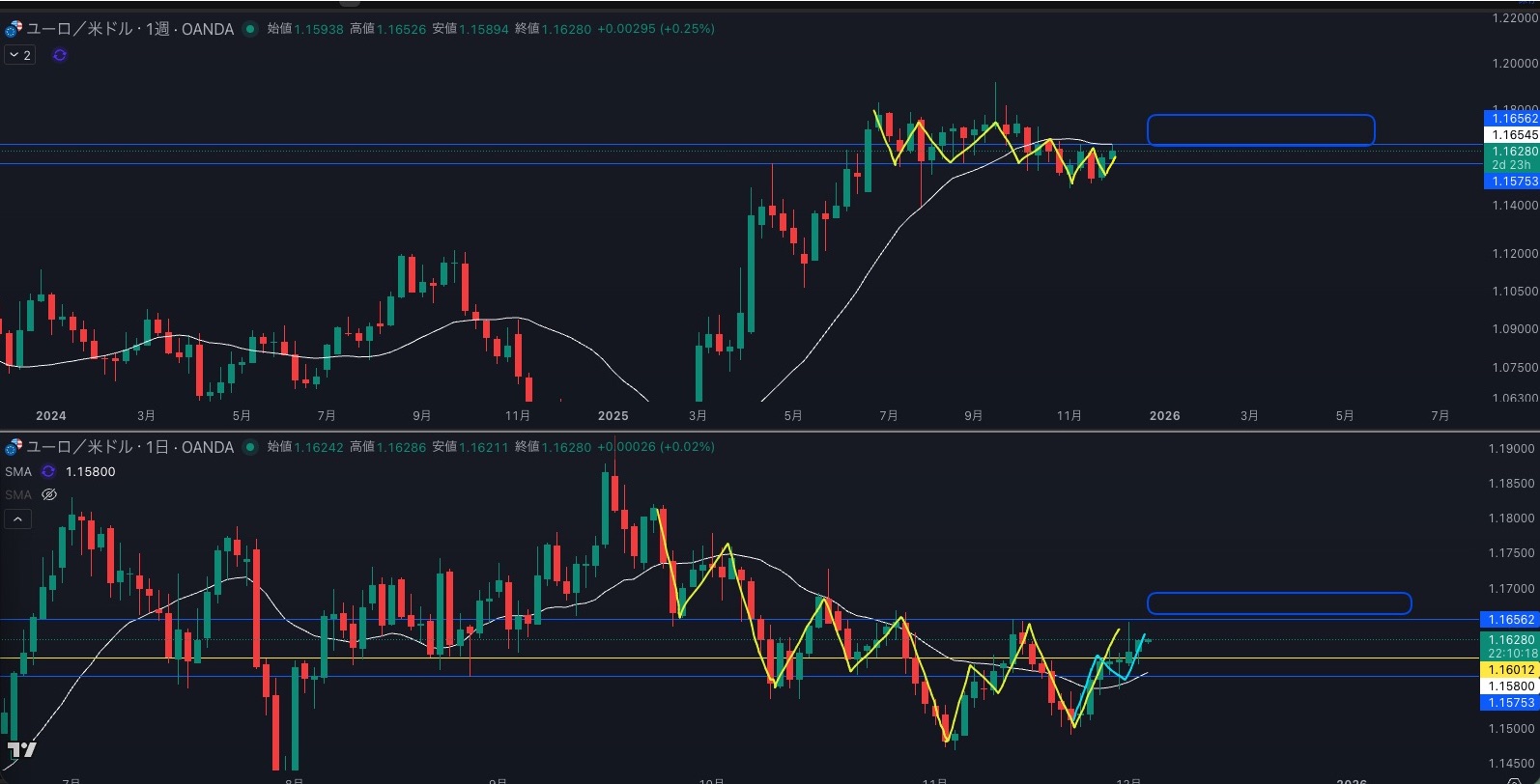Select the blue rounded rectangle on daily chart
The width and height of the screenshot is (1540, 784).
(1278, 594)
